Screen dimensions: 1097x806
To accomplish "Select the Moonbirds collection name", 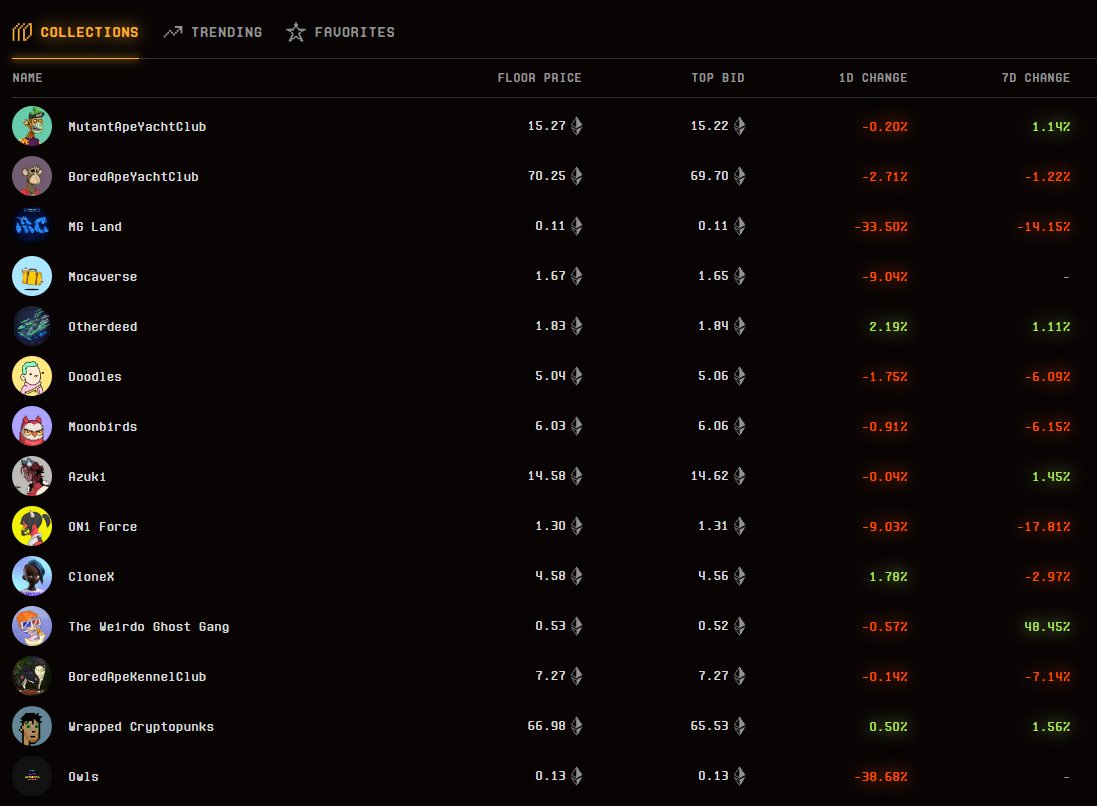I will (102, 427).
